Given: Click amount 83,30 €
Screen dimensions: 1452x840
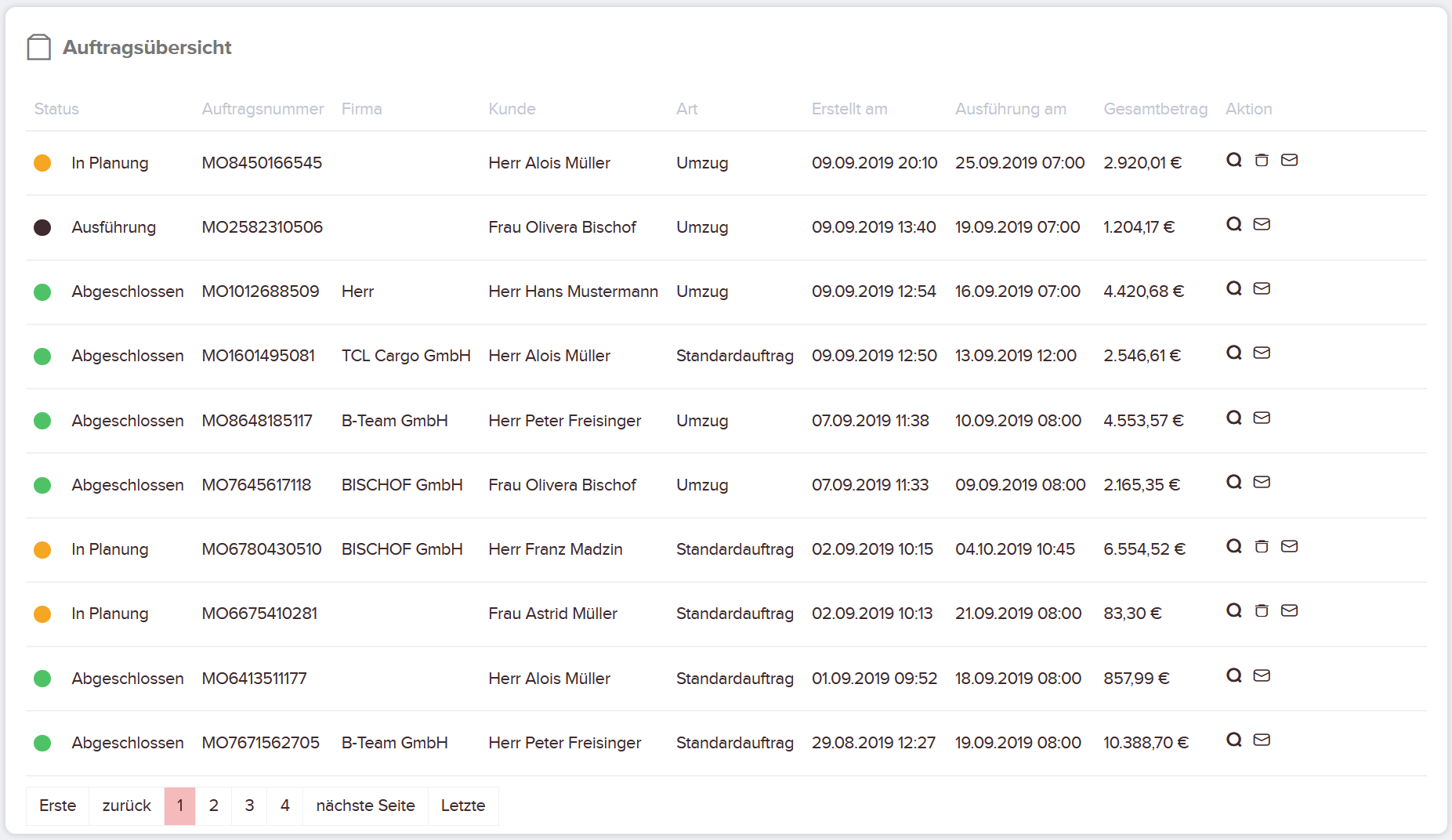Looking at the screenshot, I should coord(1133,614).
